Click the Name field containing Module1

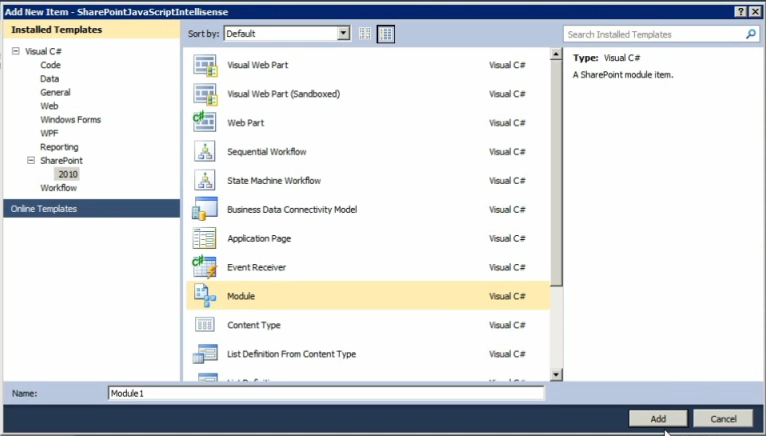coord(326,393)
